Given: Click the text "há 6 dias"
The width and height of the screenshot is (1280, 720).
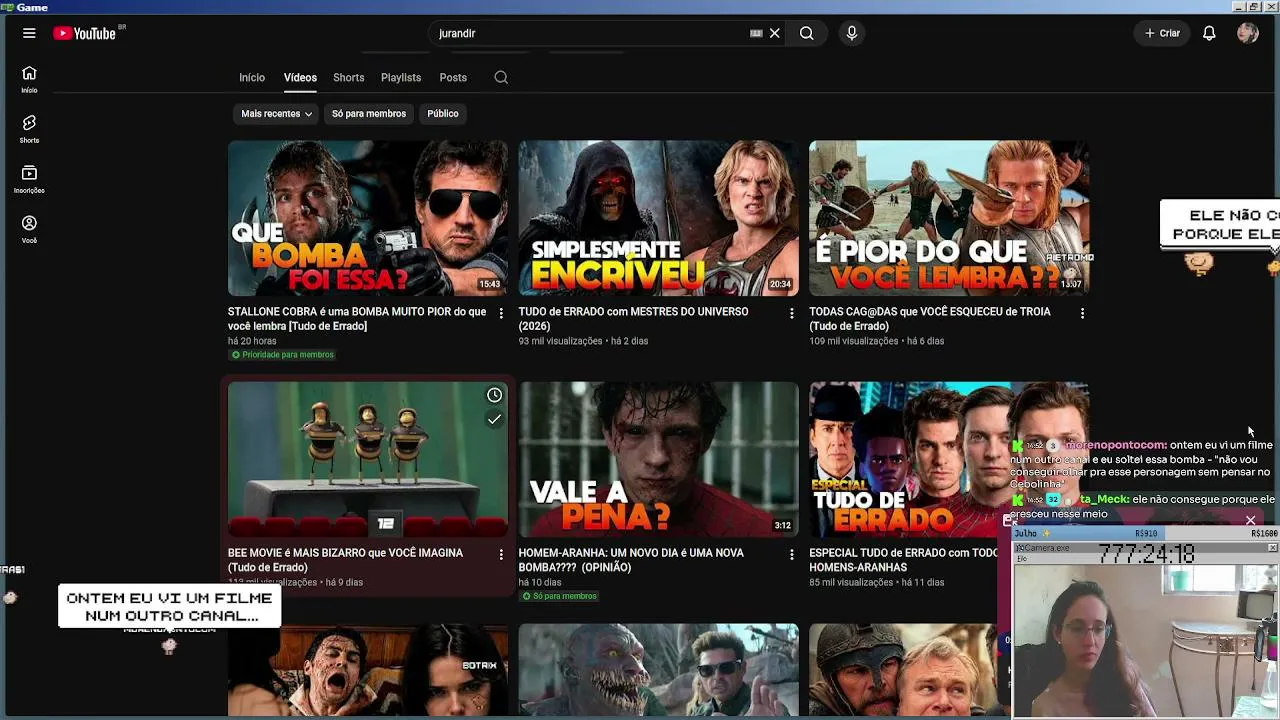Looking at the screenshot, I should [x=926, y=341].
